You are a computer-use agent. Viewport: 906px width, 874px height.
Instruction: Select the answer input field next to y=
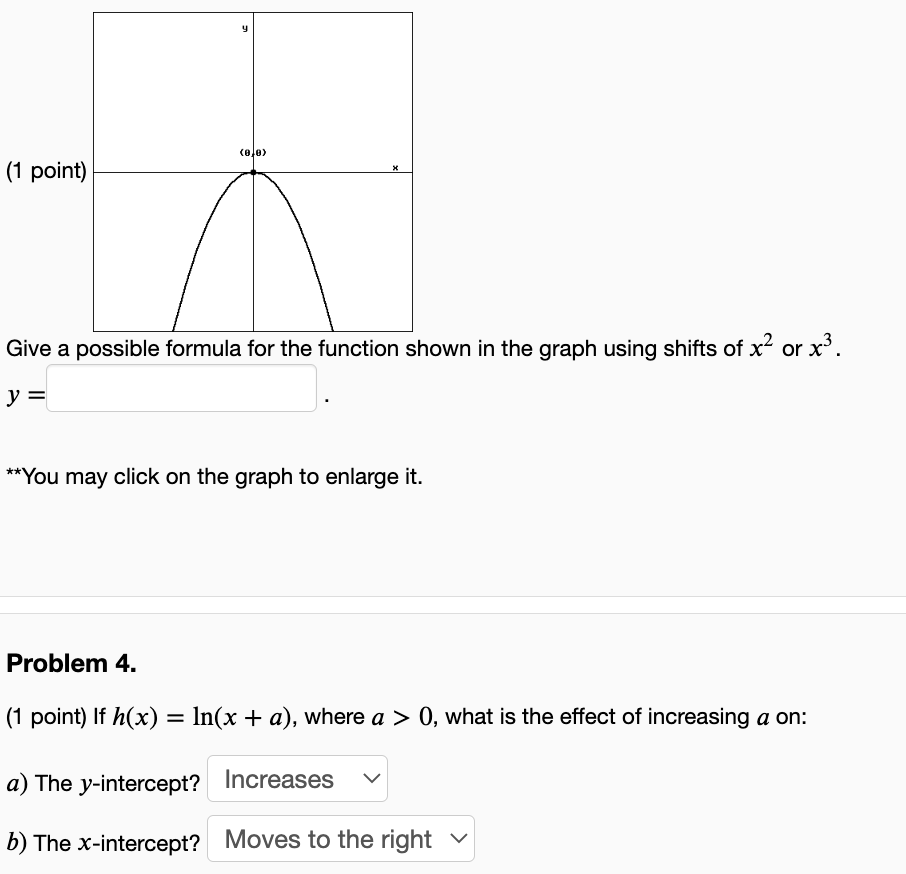[182, 388]
